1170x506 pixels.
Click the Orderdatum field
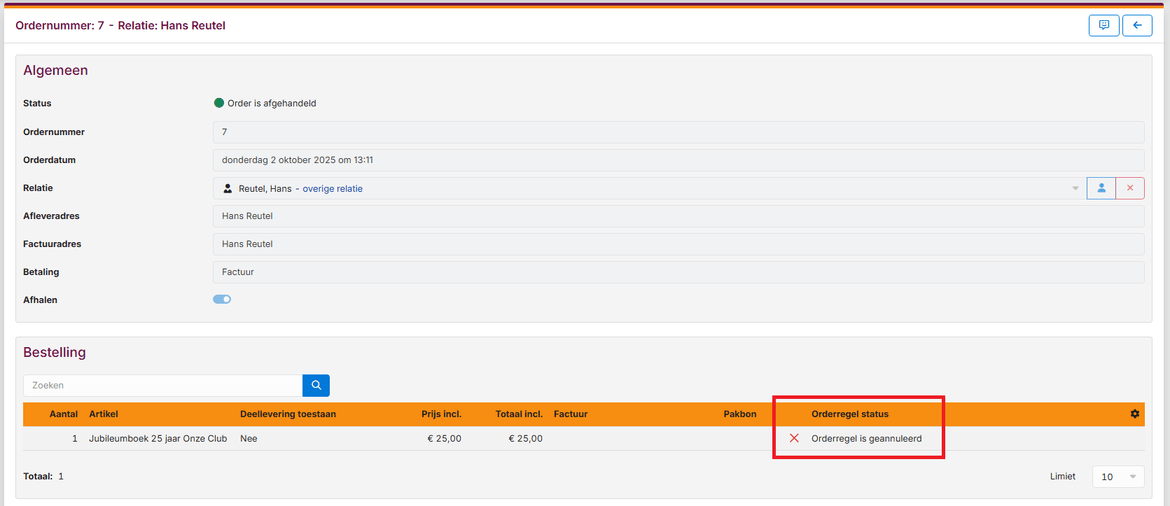click(678, 160)
